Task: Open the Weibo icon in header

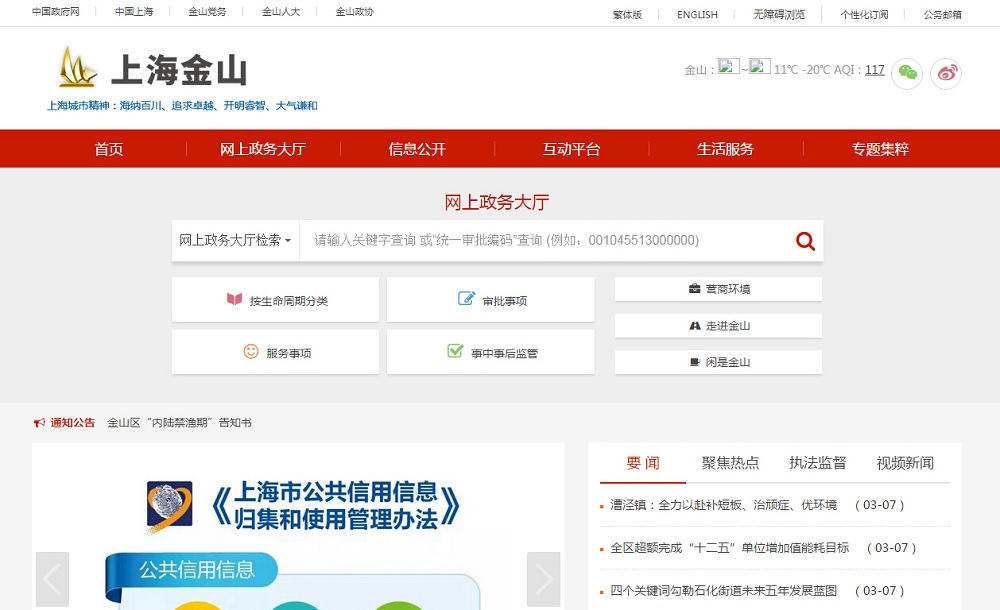Action: click(946, 73)
